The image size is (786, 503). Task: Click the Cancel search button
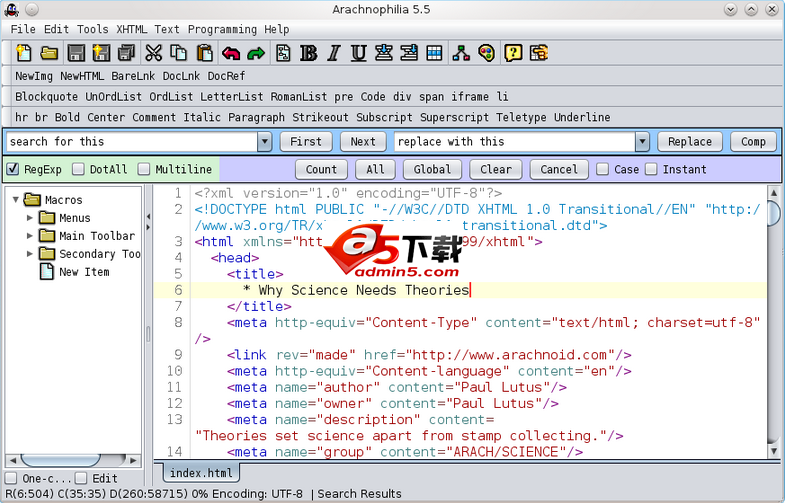click(559, 169)
